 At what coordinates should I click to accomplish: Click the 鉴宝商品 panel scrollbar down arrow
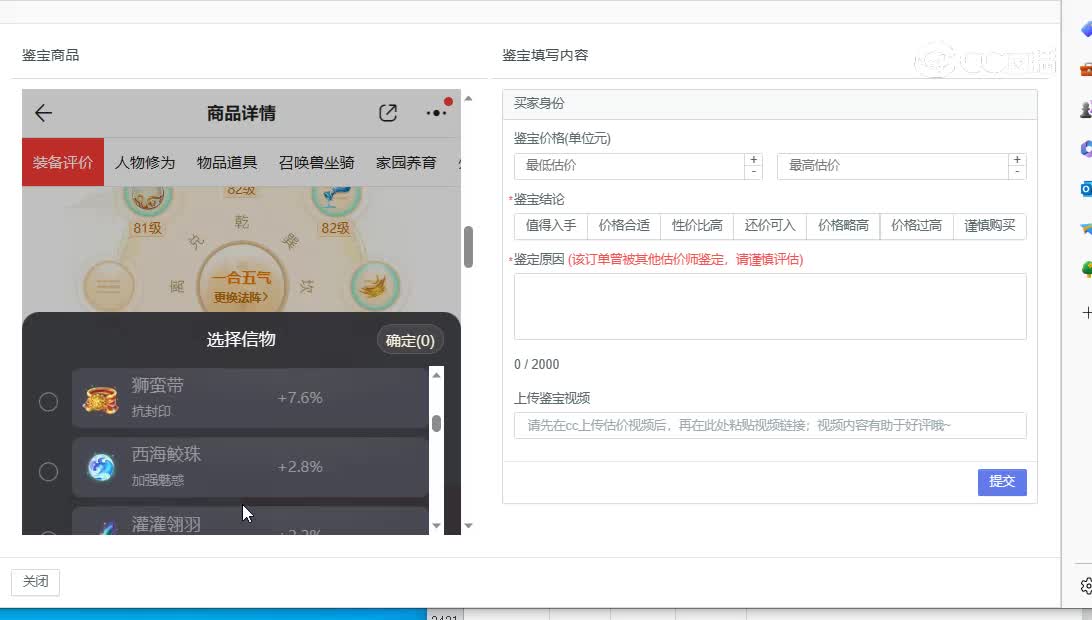tap(469, 526)
